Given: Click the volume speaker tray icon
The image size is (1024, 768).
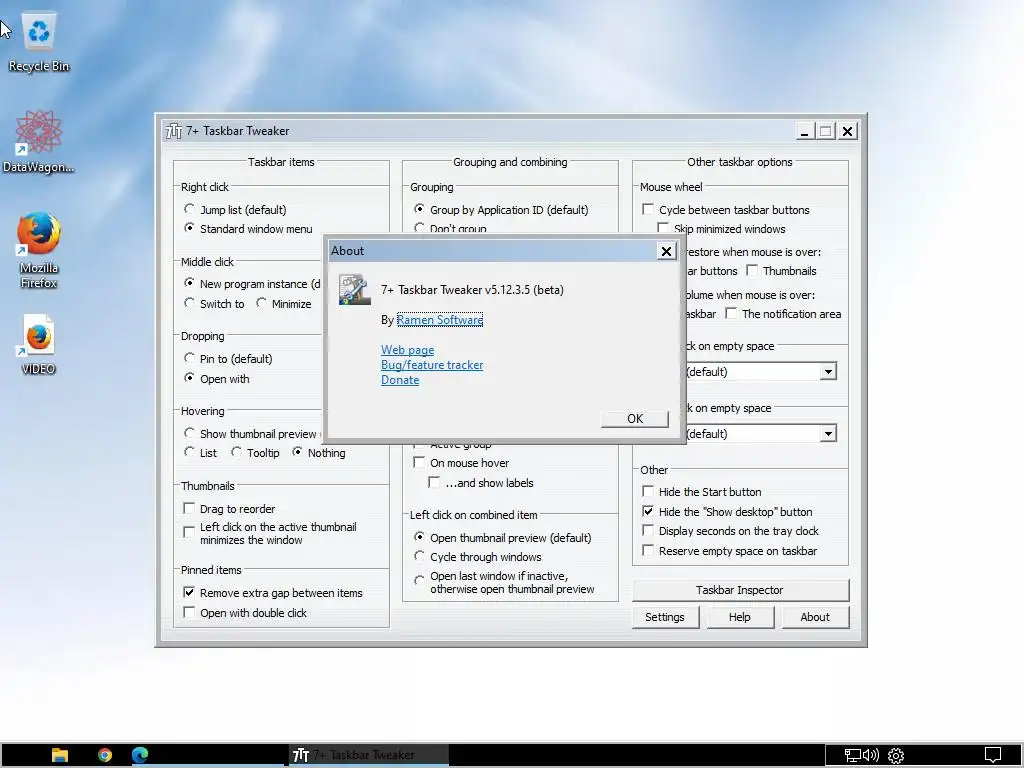Looking at the screenshot, I should coord(872,756).
